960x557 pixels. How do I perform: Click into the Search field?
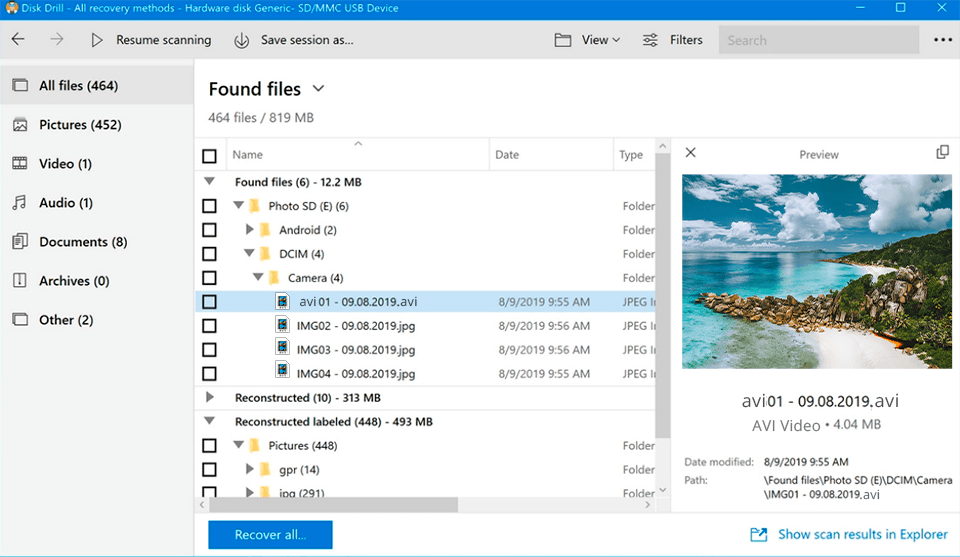(x=819, y=40)
